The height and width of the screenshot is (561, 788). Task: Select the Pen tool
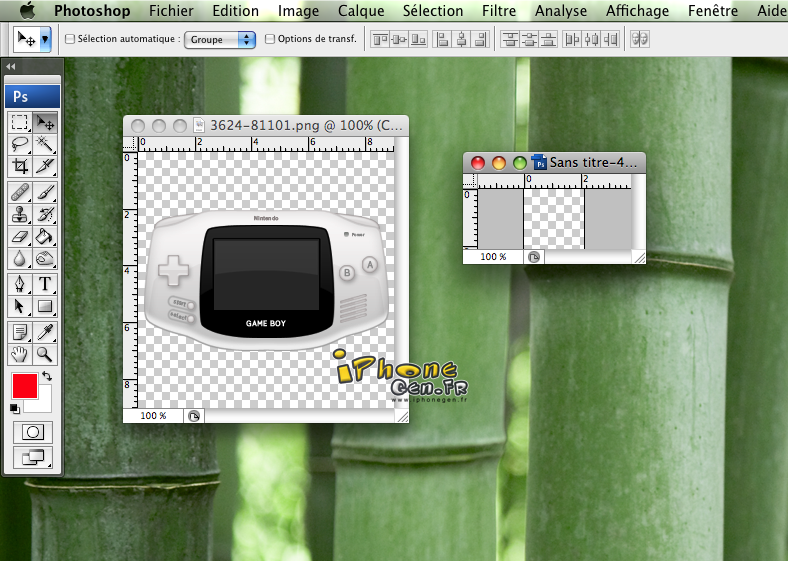(x=20, y=284)
